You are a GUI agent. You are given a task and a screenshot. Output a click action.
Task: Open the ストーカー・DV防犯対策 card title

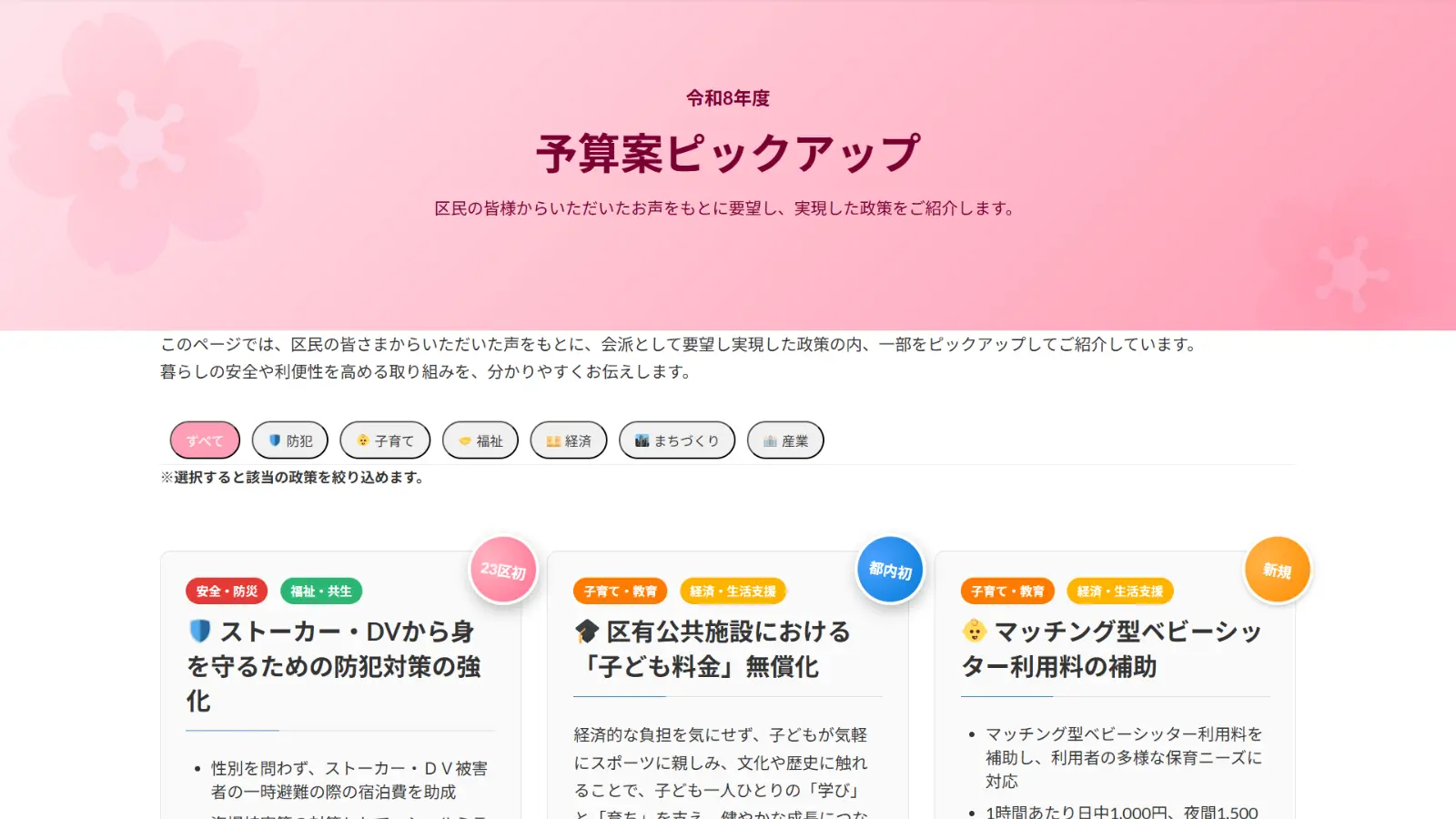point(334,666)
